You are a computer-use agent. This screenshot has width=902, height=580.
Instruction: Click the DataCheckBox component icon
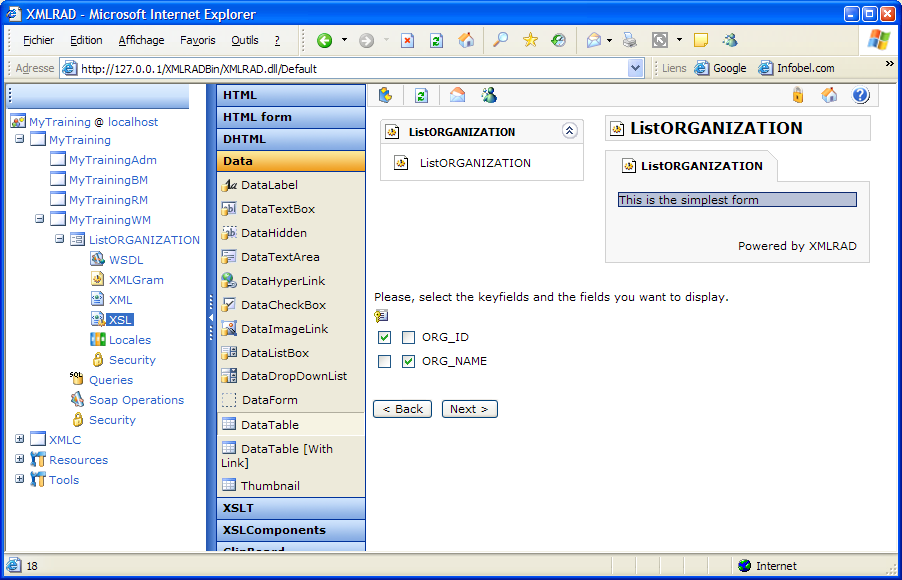229,305
